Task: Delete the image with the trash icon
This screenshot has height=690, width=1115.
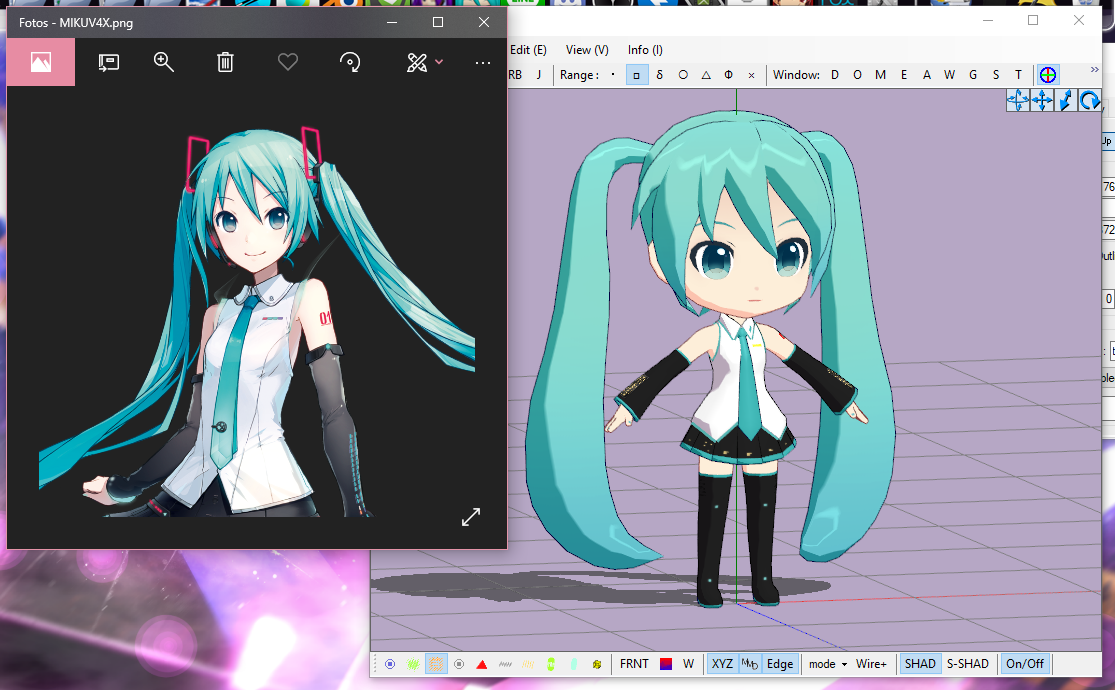Action: coord(225,62)
